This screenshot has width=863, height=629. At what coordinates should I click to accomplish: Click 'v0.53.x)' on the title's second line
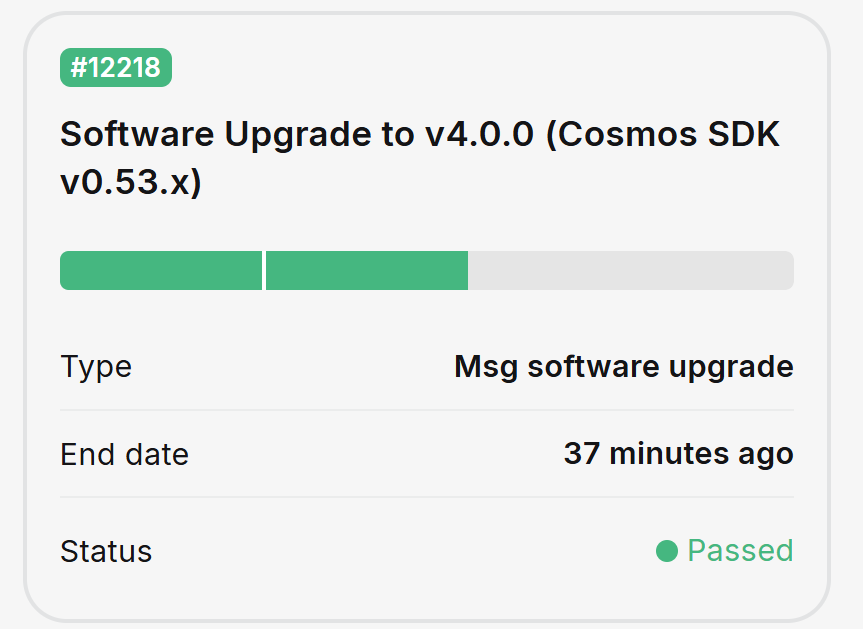(x=131, y=183)
